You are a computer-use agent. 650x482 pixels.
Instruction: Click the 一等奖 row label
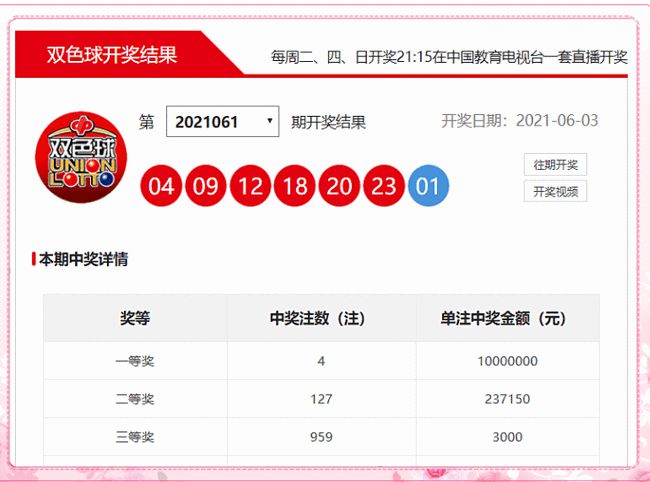pyautogui.click(x=135, y=361)
